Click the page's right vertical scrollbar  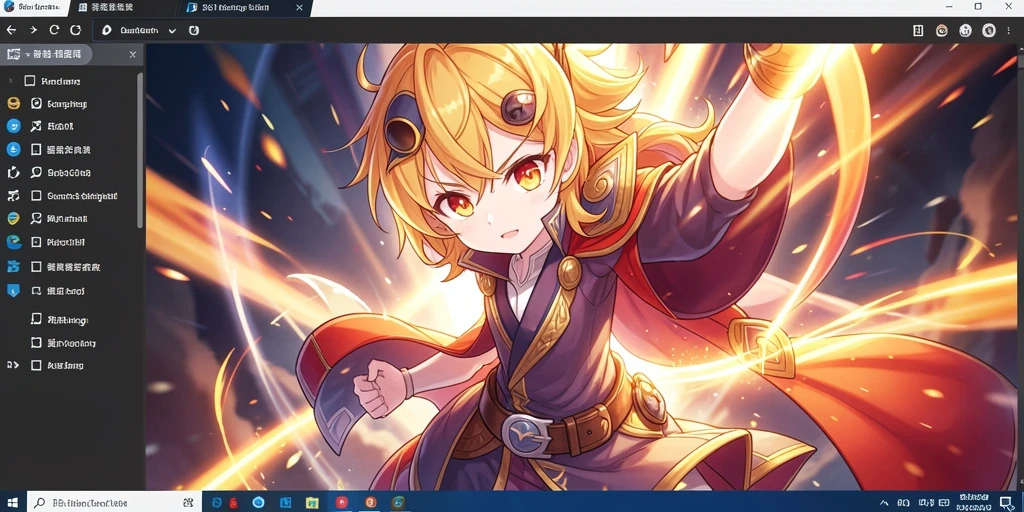[1020, 266]
